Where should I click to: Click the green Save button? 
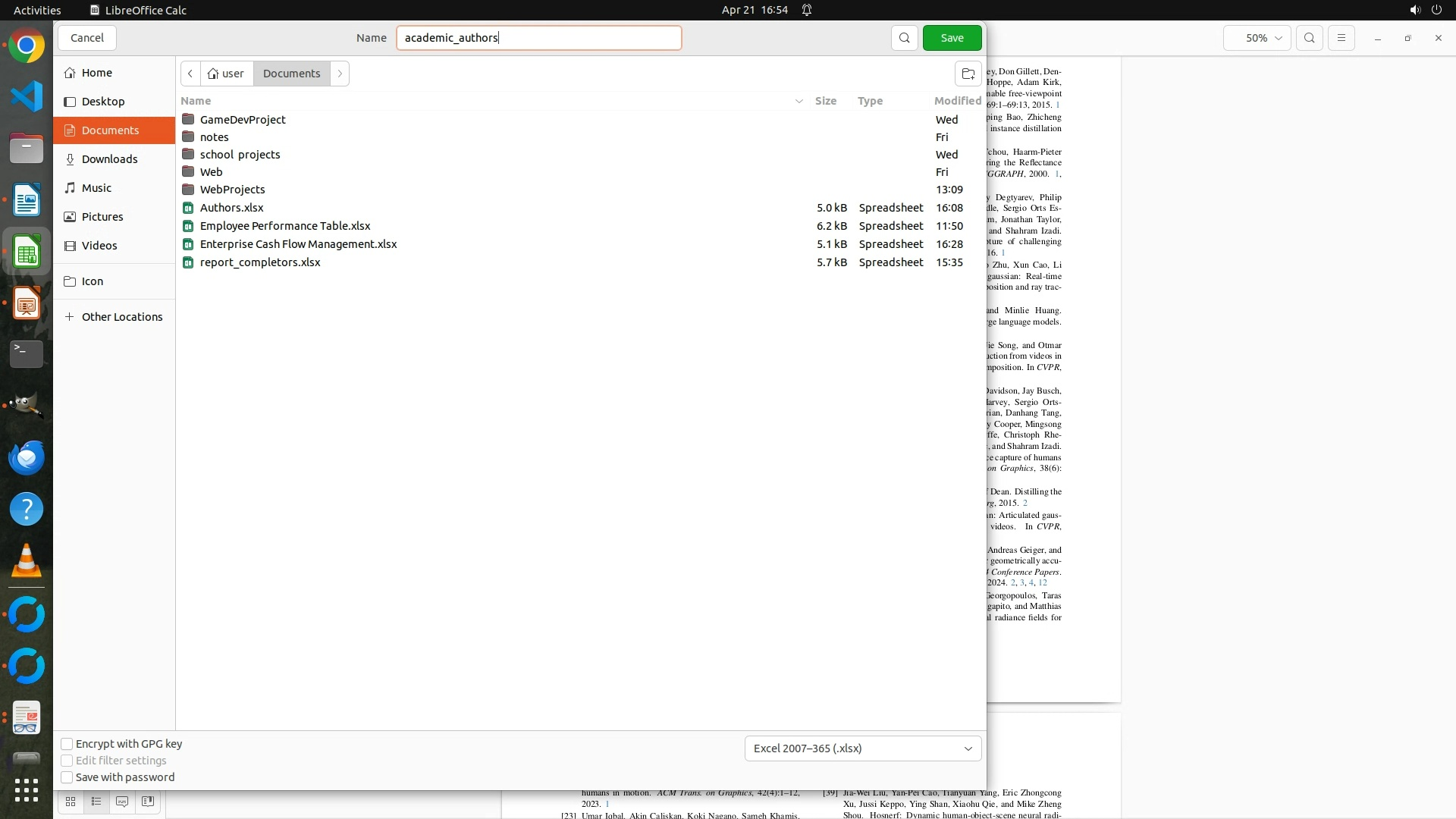click(952, 38)
